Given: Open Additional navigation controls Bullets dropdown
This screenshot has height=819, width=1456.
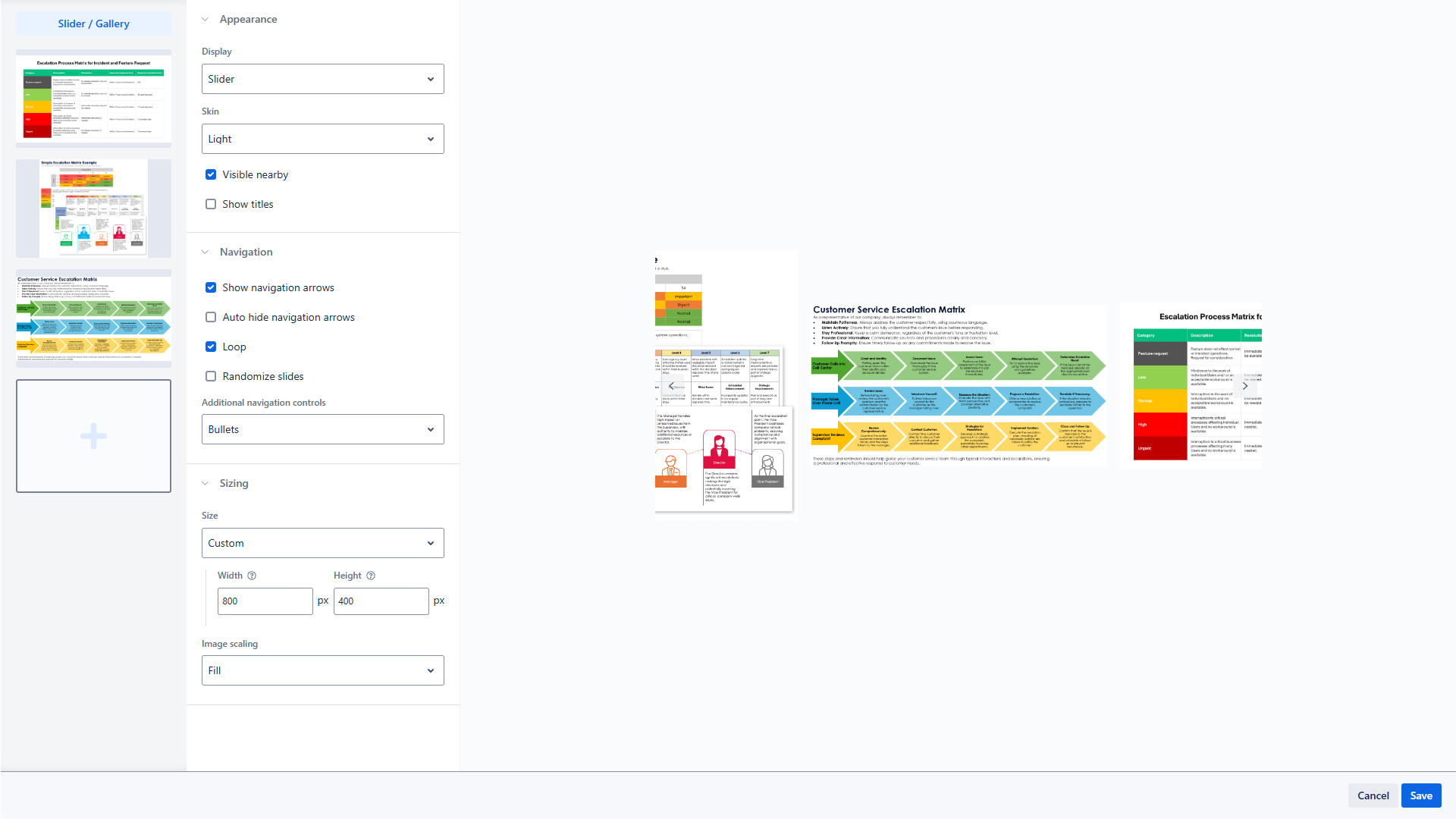Looking at the screenshot, I should (322, 429).
